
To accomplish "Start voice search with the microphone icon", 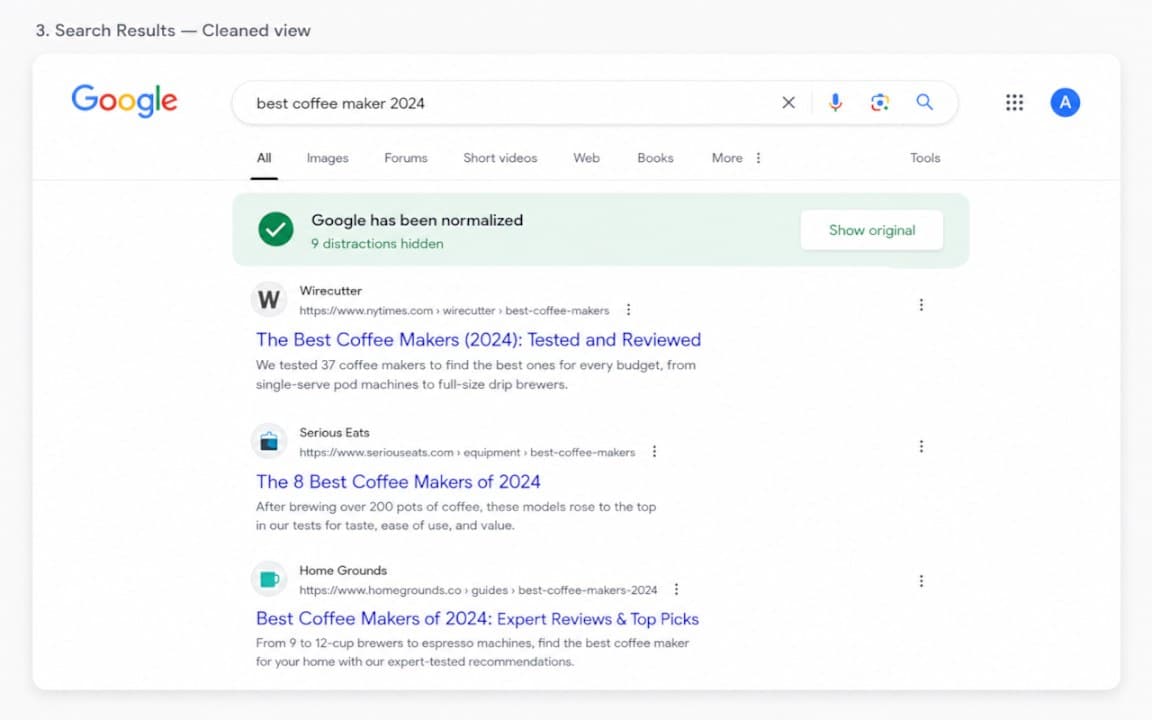I will click(x=835, y=103).
